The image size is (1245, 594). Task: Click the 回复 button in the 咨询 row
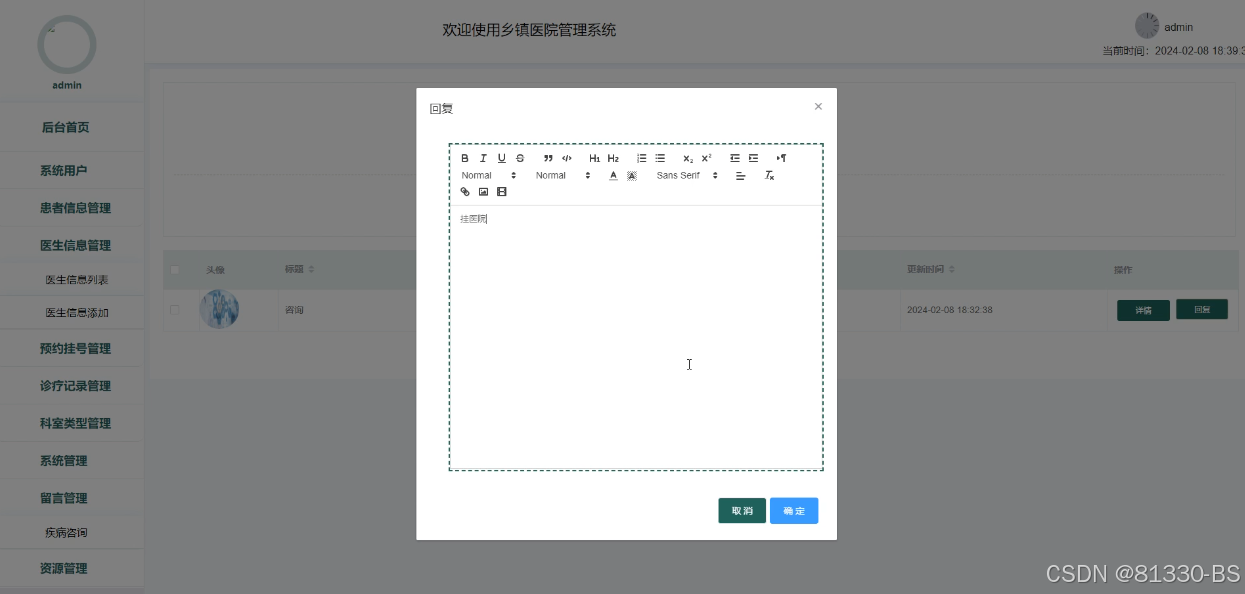click(x=1202, y=310)
